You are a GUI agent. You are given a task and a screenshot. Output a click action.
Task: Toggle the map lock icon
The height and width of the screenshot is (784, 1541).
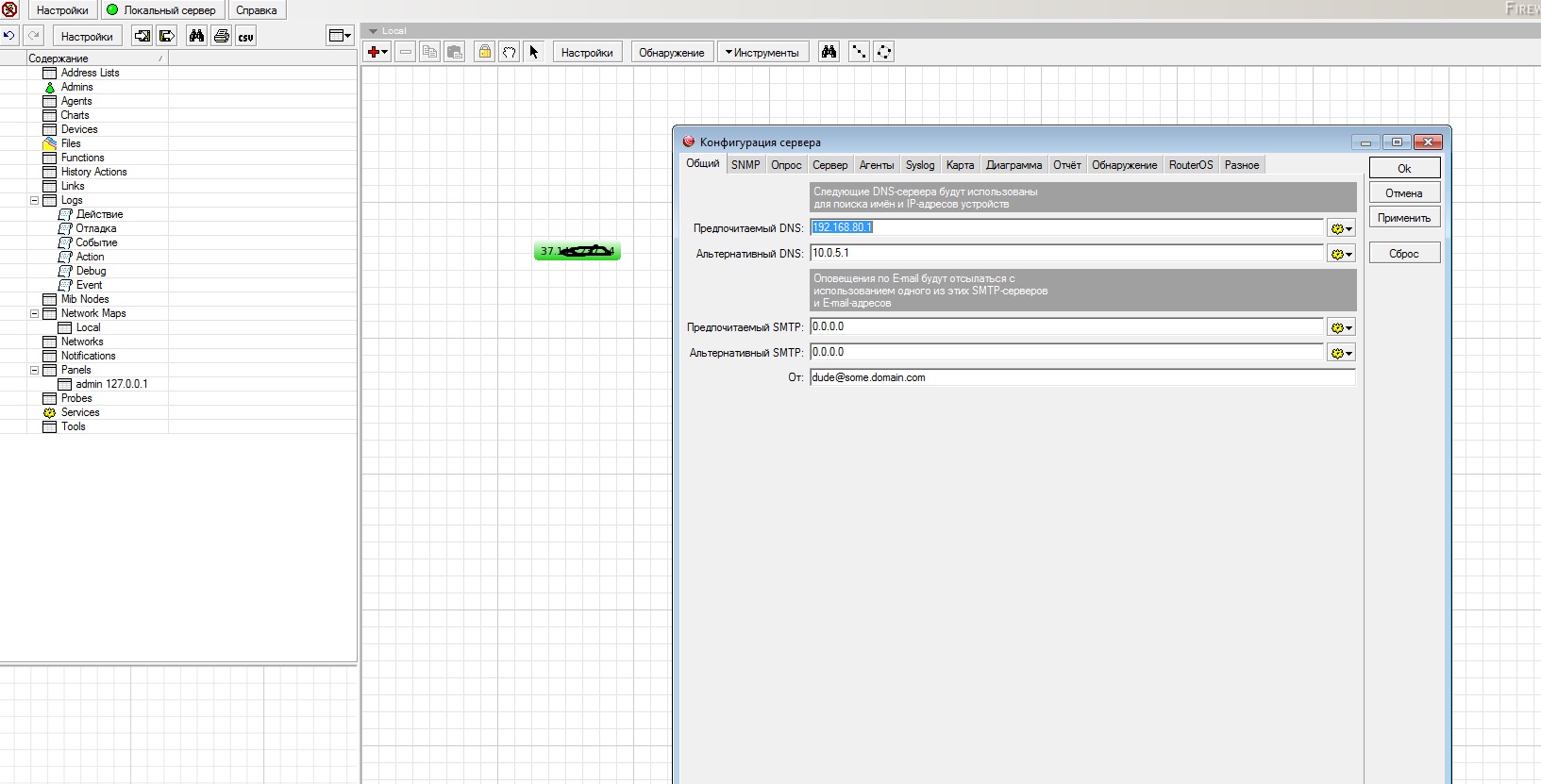[484, 52]
